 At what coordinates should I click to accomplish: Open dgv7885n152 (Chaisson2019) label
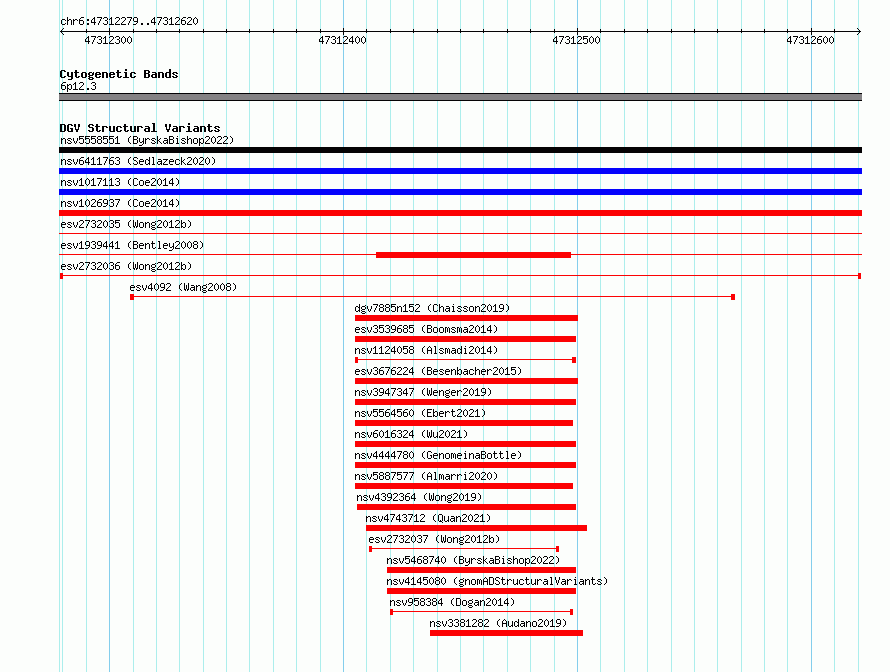click(x=432, y=308)
